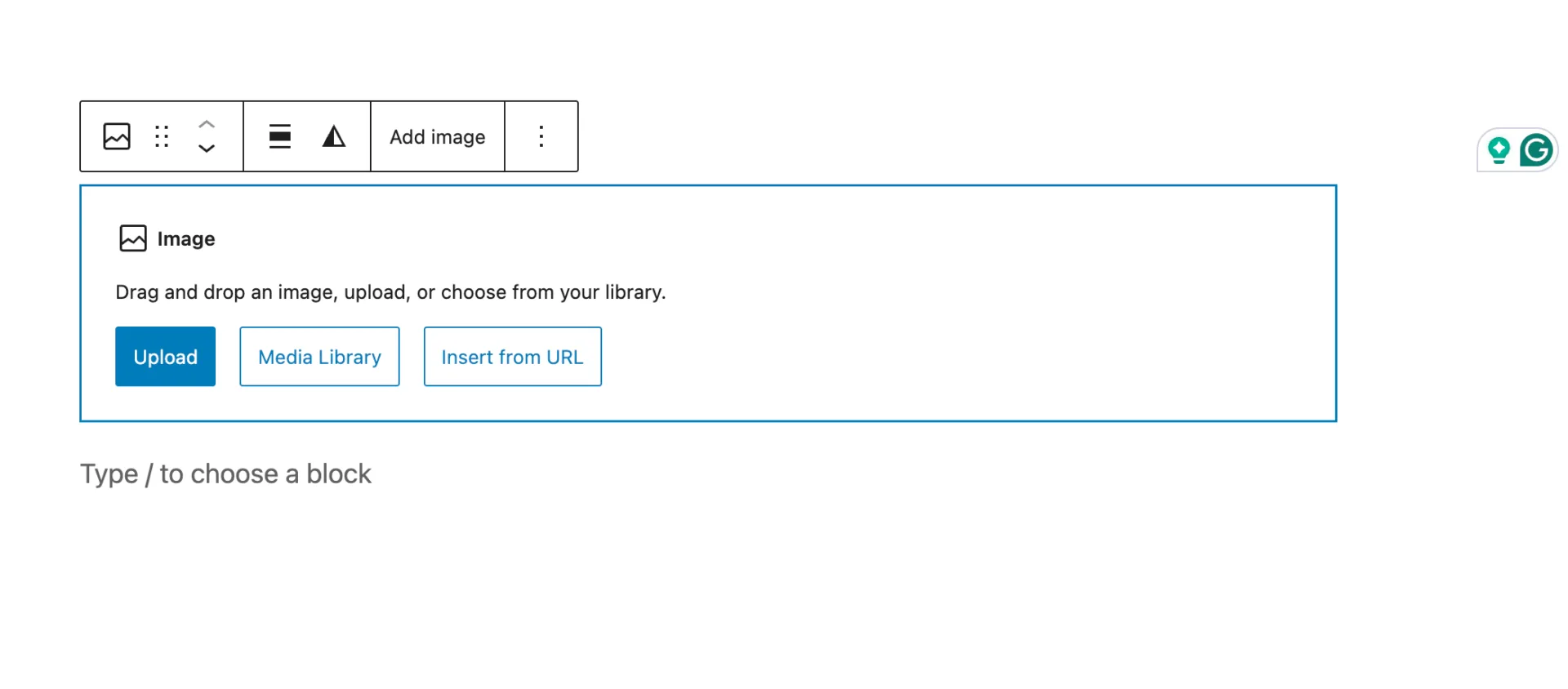Click the Grammarly lightbulb suggestions icon
Viewport: 1568px width, 689px height.
(1499, 151)
